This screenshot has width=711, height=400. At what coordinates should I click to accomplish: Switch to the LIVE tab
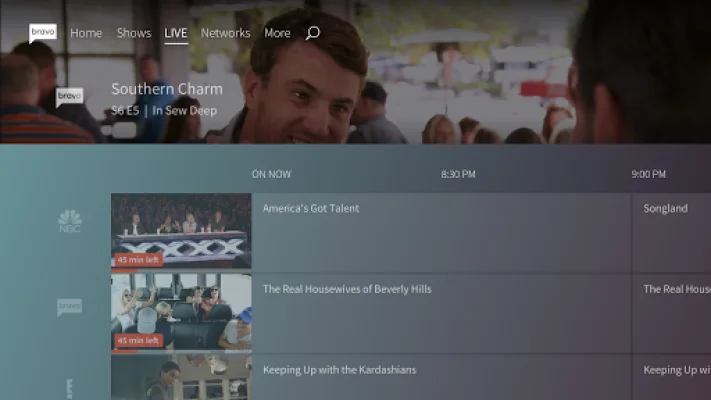pyautogui.click(x=176, y=33)
